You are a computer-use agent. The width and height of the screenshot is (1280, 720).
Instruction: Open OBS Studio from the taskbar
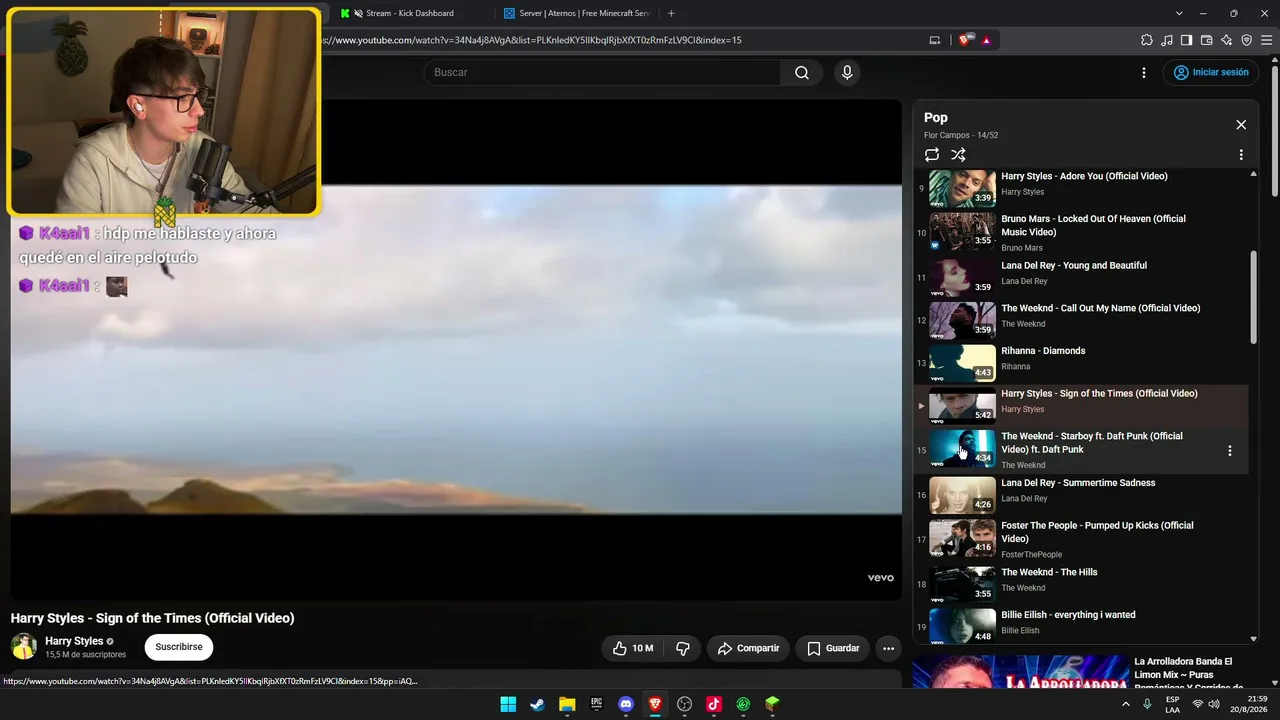(x=684, y=704)
